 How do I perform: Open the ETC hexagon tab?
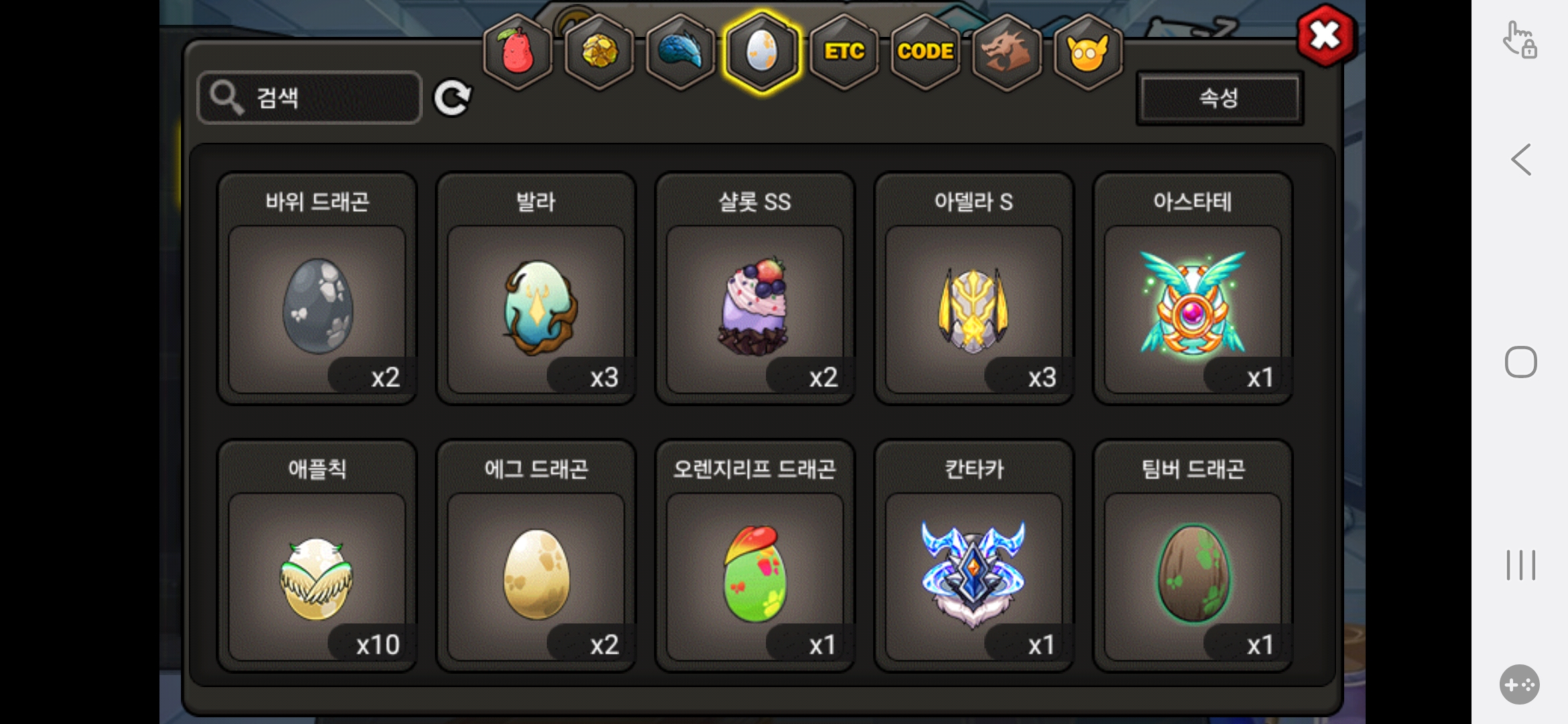click(844, 52)
